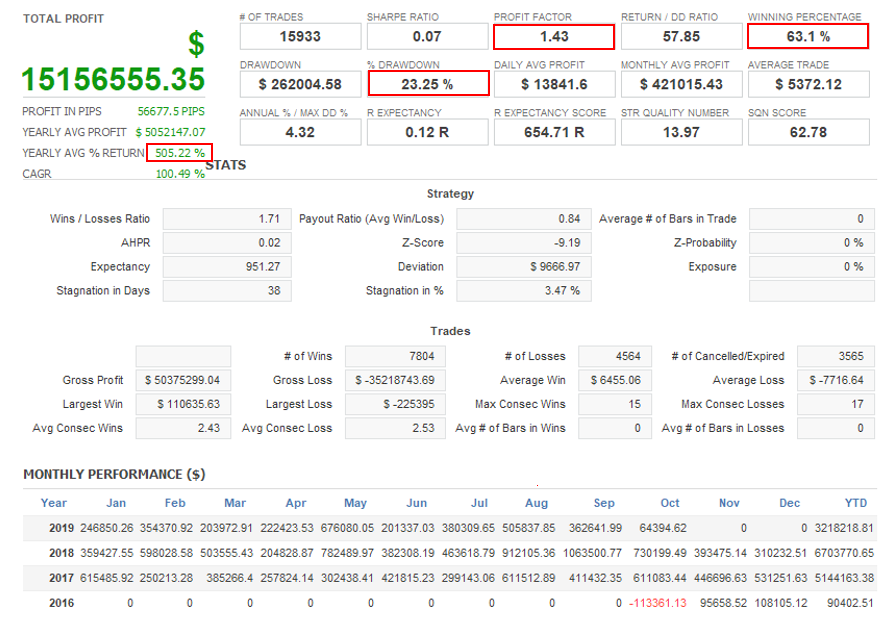Select the Expectancy field showing 951.27
Image resolution: width=889 pixels, height=626 pixels.
[227, 267]
